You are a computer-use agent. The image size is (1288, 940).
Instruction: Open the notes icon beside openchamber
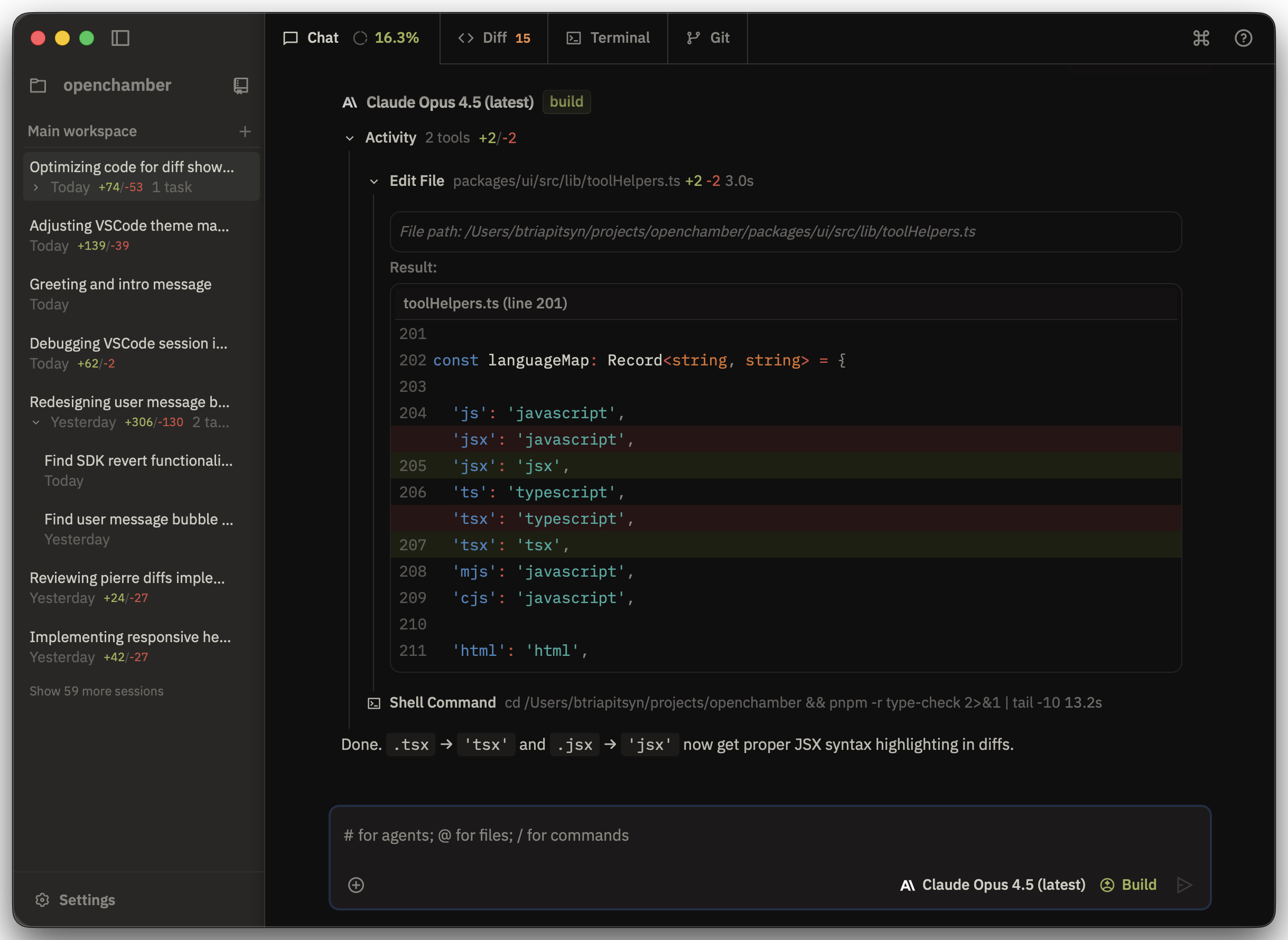[241, 86]
